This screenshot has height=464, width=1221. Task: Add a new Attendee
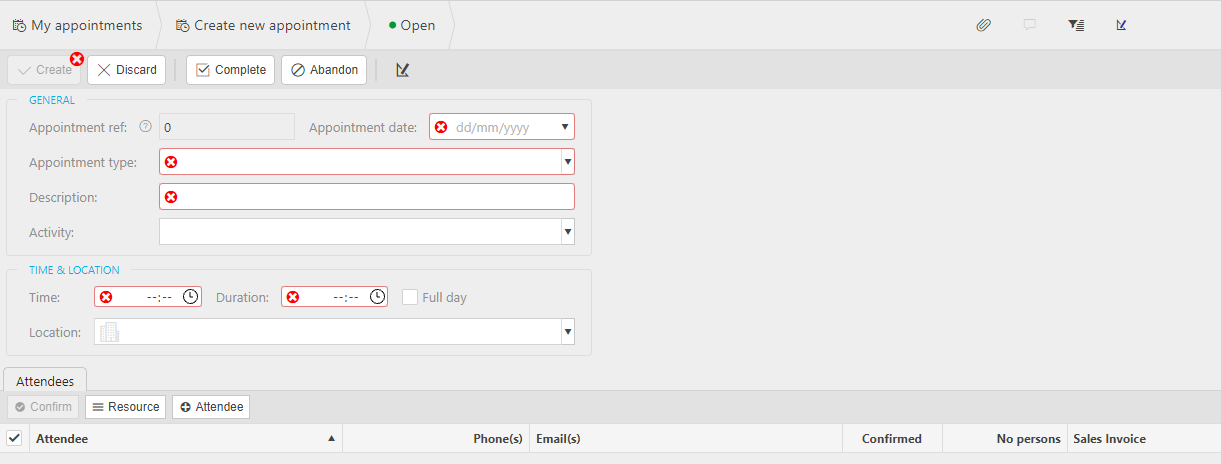click(x=211, y=407)
